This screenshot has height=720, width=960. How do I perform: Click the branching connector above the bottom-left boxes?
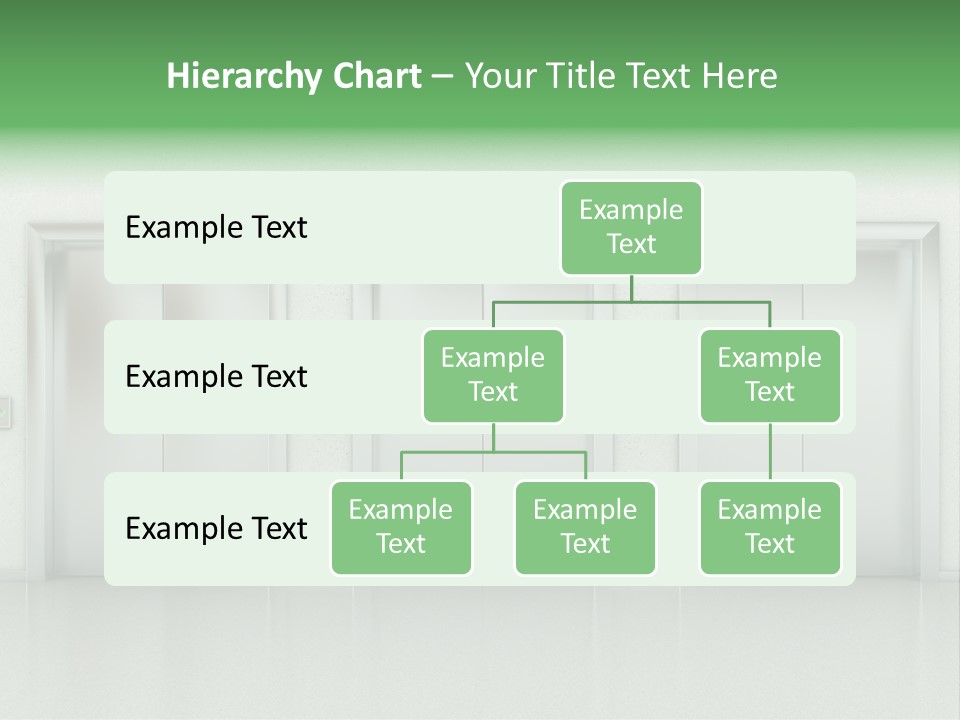click(493, 452)
